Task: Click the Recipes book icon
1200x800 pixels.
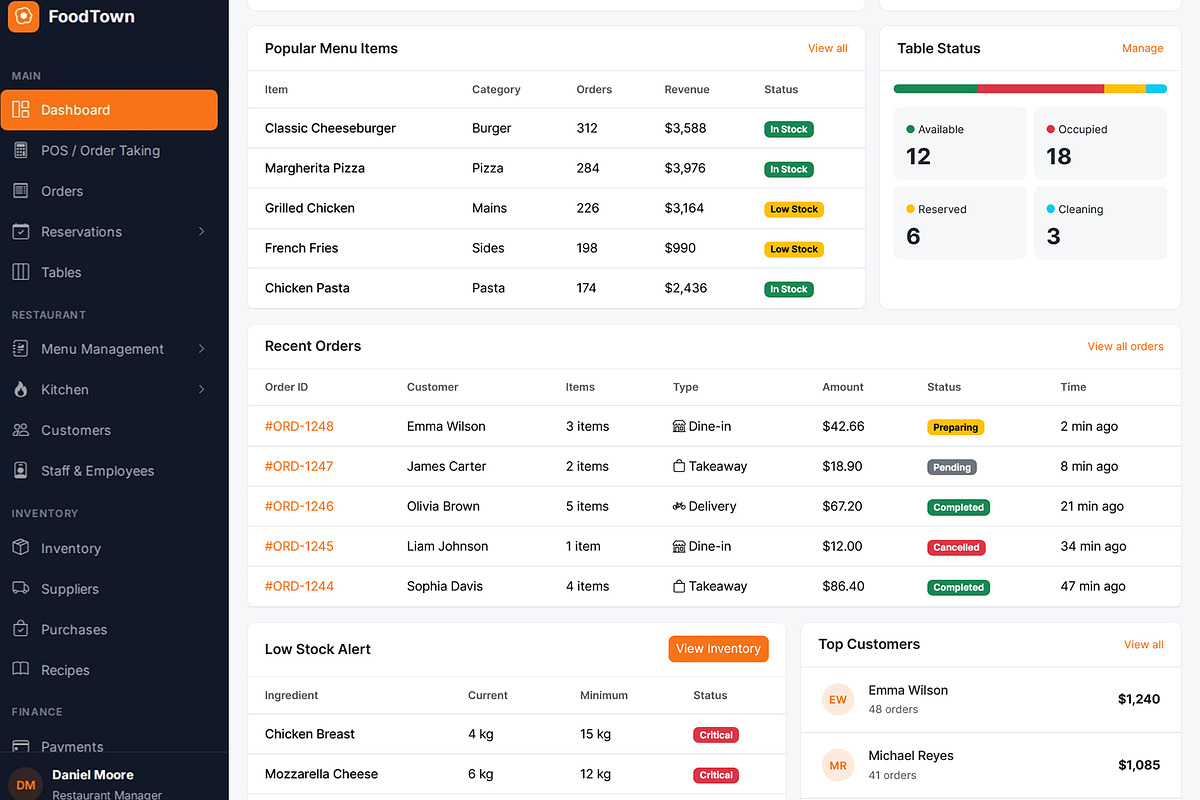Action: pyautogui.click(x=21, y=669)
